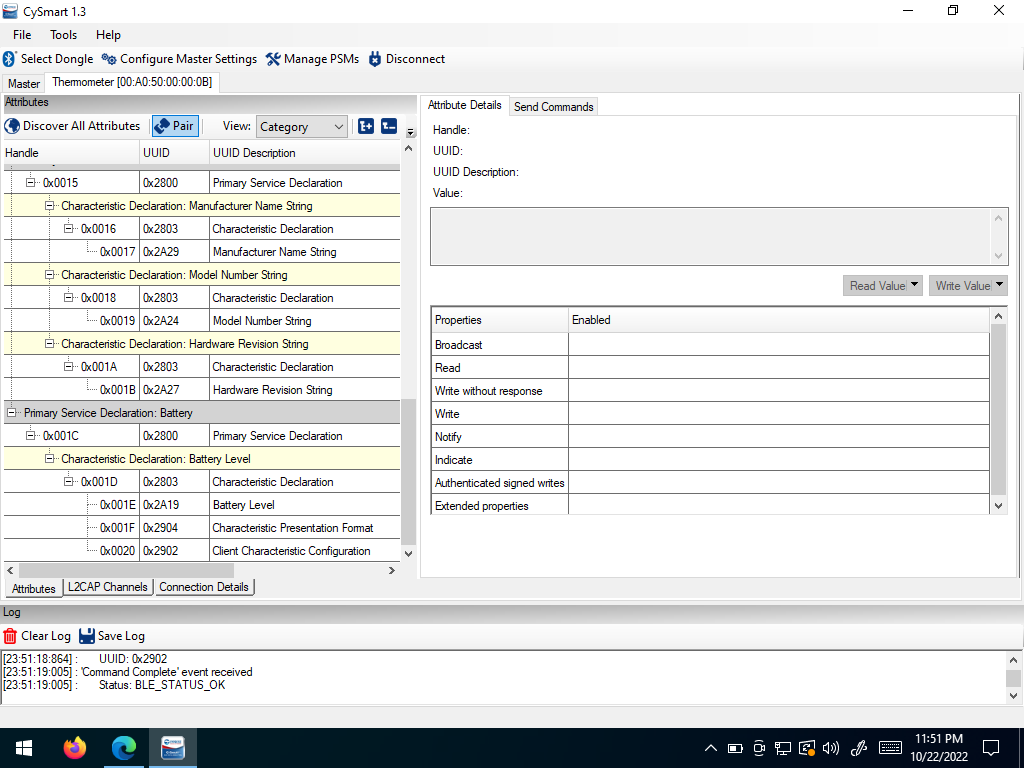1024x768 pixels.
Task: Select Client Characteristic Configuration row 0x0020
Action: pyautogui.click(x=202, y=551)
